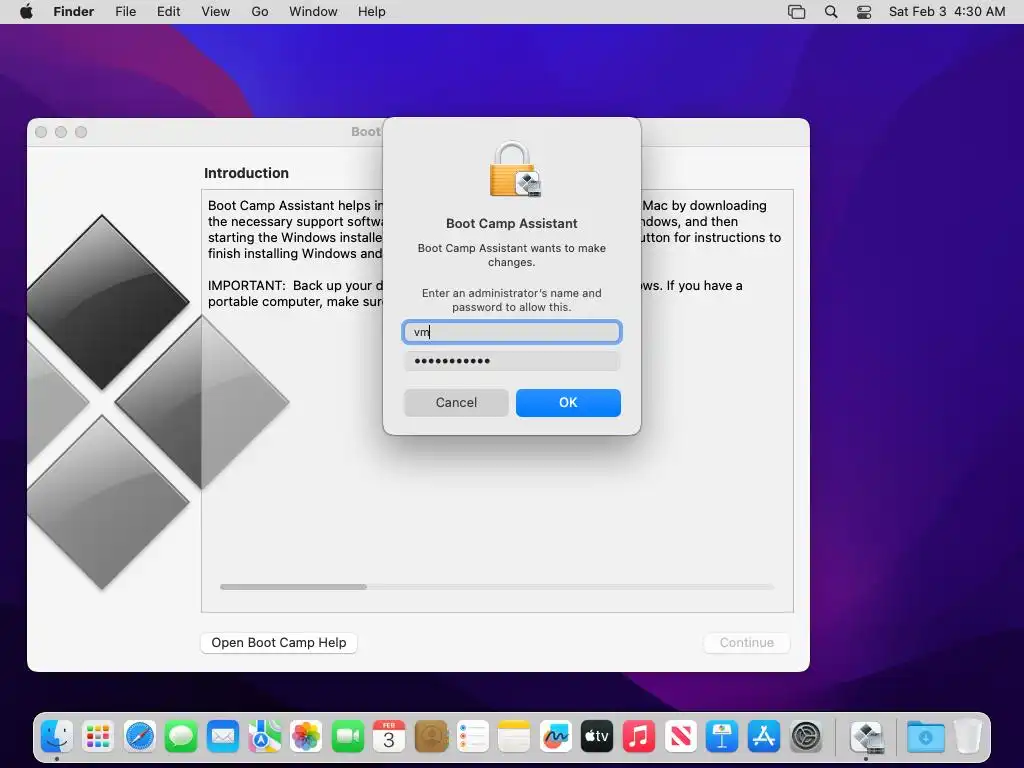Launch Launchpad from the Dock
The width and height of the screenshot is (1024, 768).
point(98,737)
